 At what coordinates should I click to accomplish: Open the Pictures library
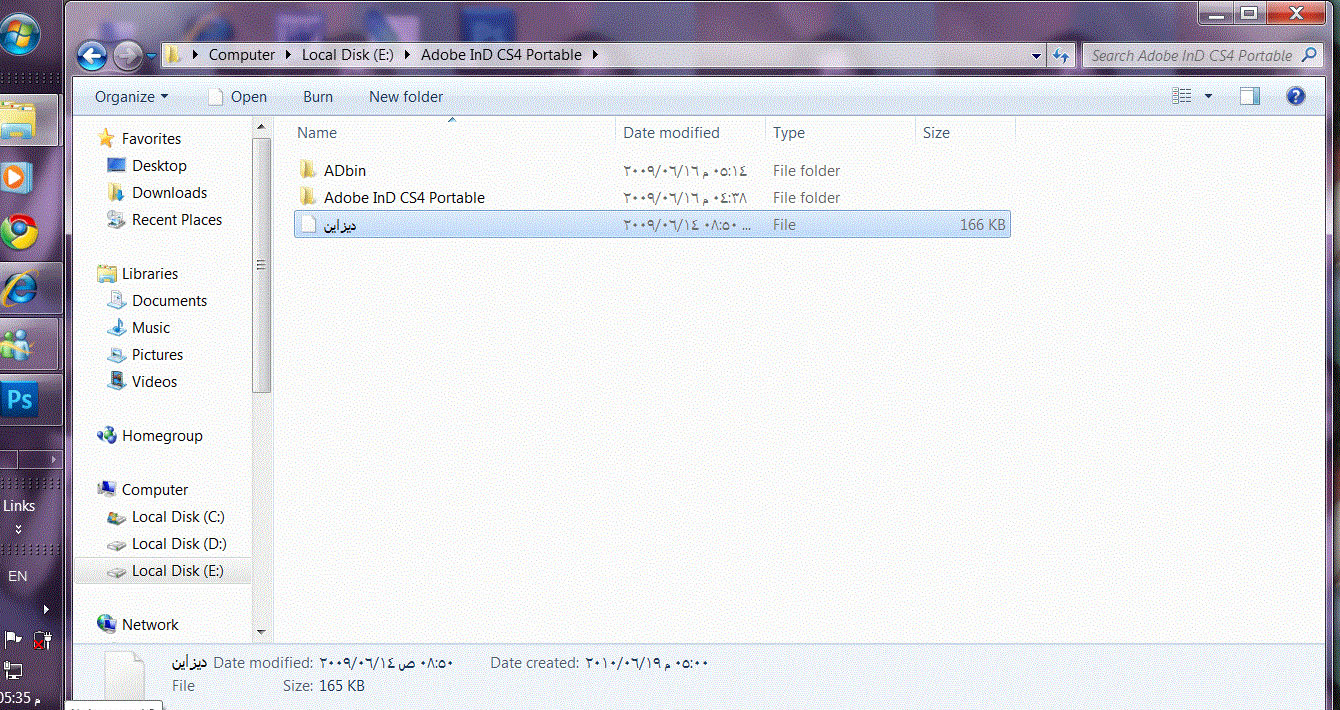click(157, 355)
